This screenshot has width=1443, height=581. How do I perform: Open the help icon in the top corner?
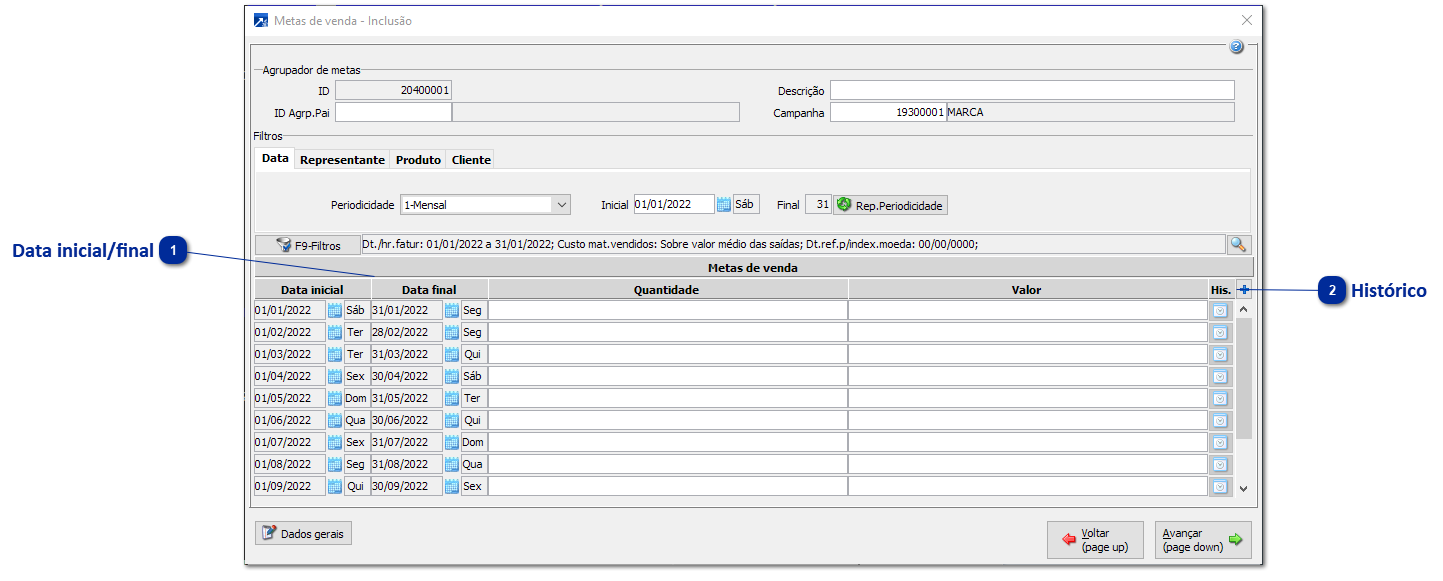pyautogui.click(x=1236, y=47)
